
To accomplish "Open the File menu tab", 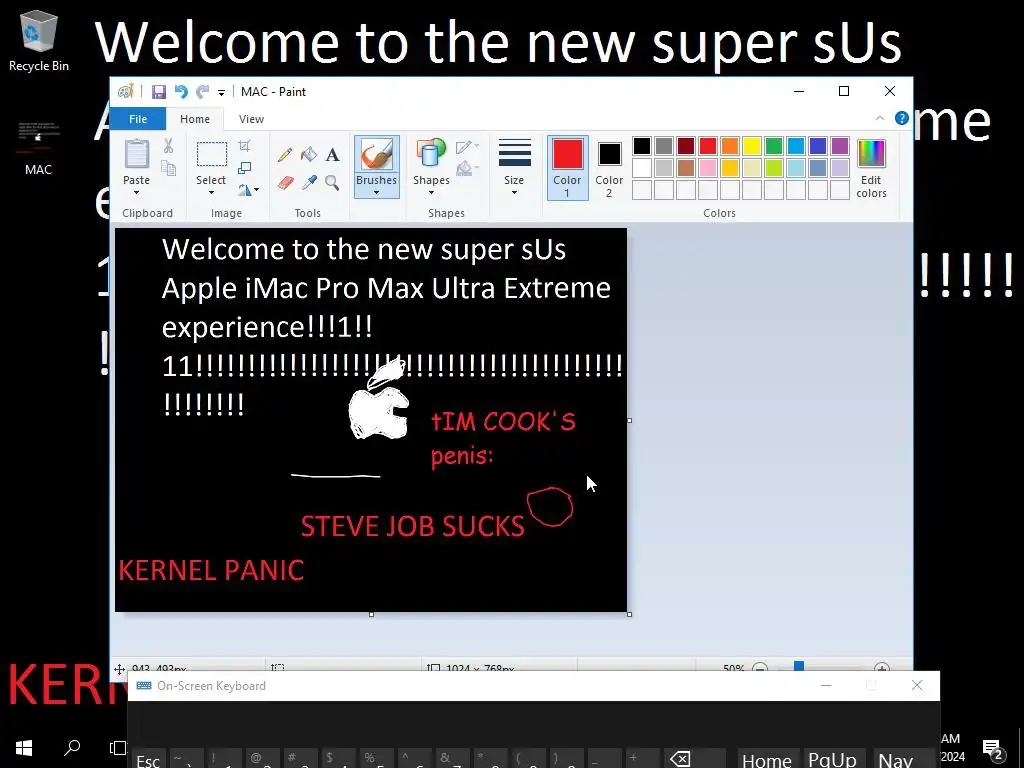I will 138,119.
